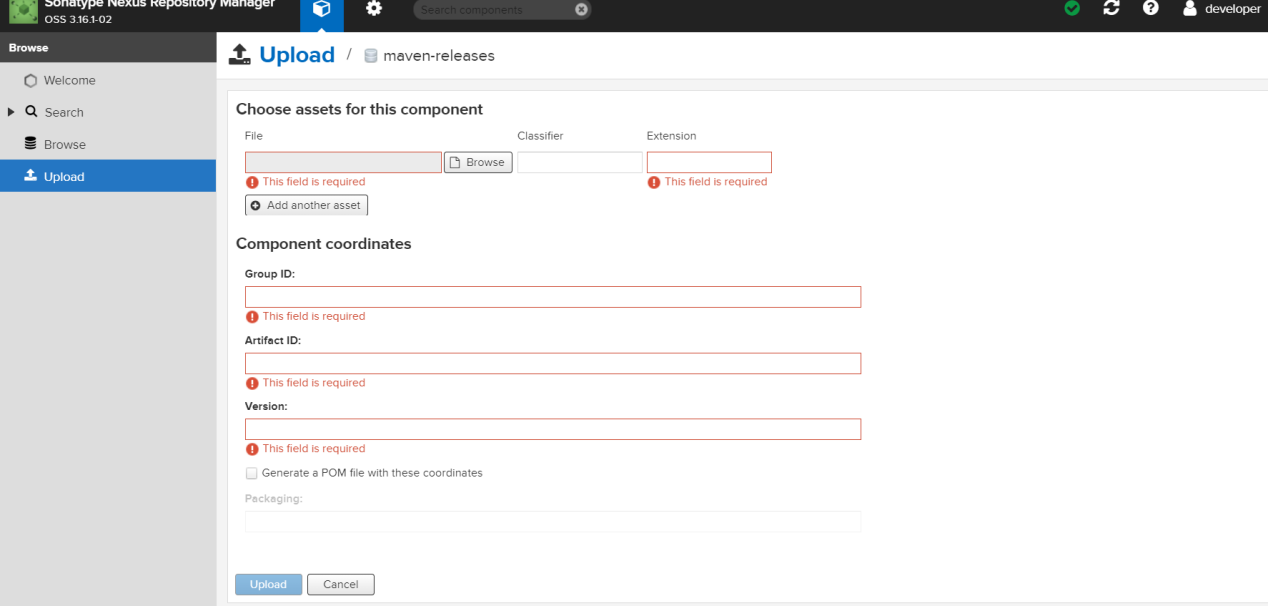Click the Extension input field
Image resolution: width=1268 pixels, height=606 pixels.
[x=709, y=162]
